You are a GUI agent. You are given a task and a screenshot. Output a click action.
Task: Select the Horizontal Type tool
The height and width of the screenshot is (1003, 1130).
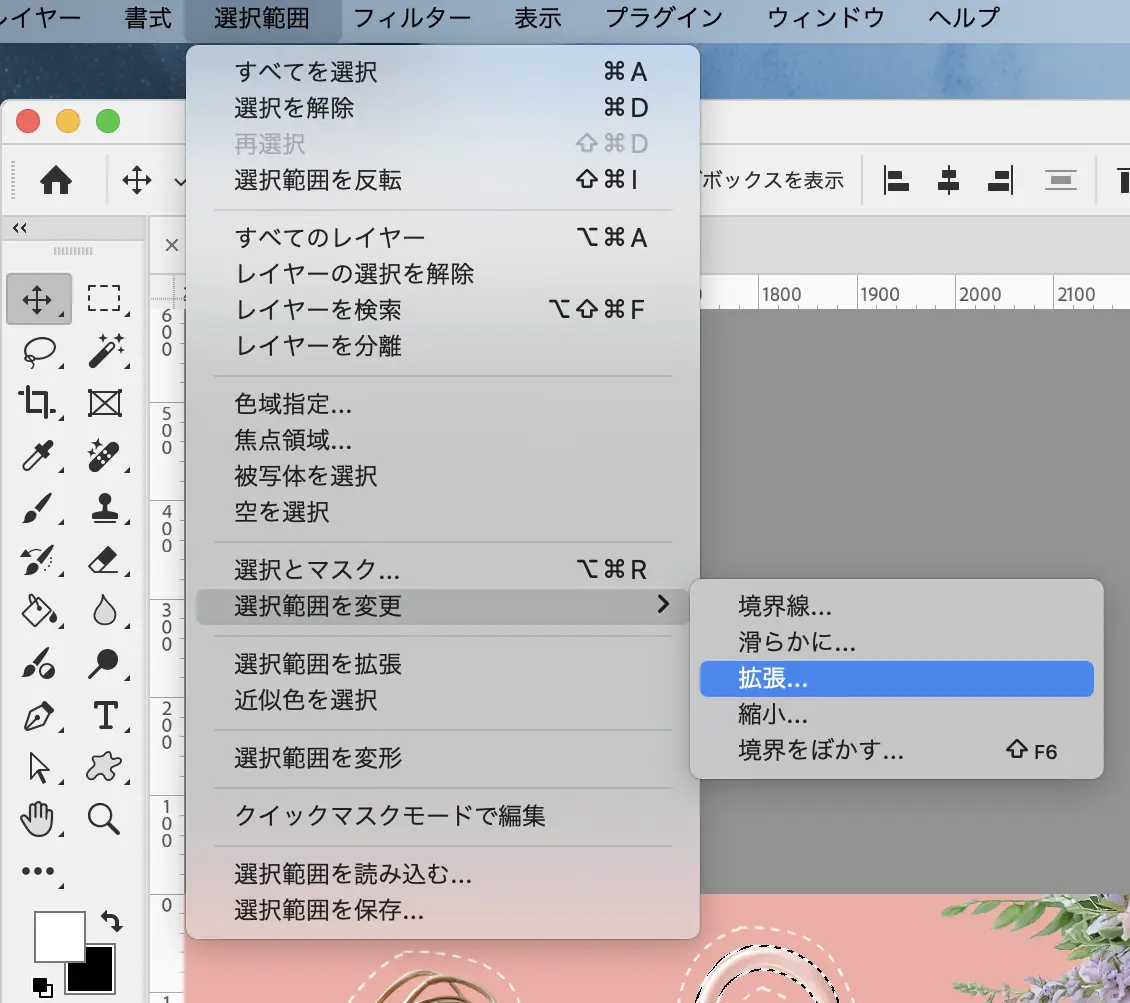[104, 715]
